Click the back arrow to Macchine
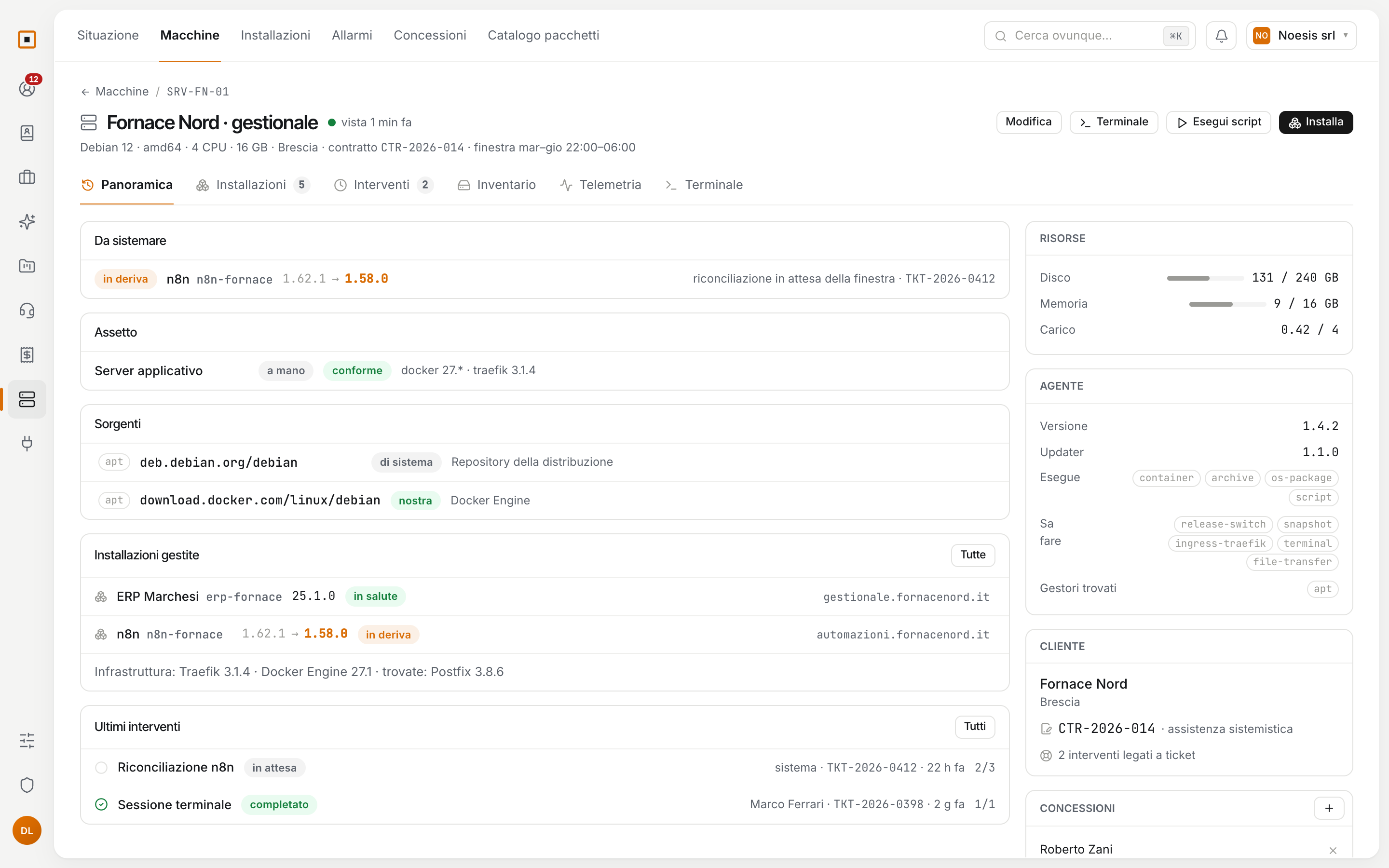Image resolution: width=1389 pixels, height=868 pixels. (x=85, y=92)
